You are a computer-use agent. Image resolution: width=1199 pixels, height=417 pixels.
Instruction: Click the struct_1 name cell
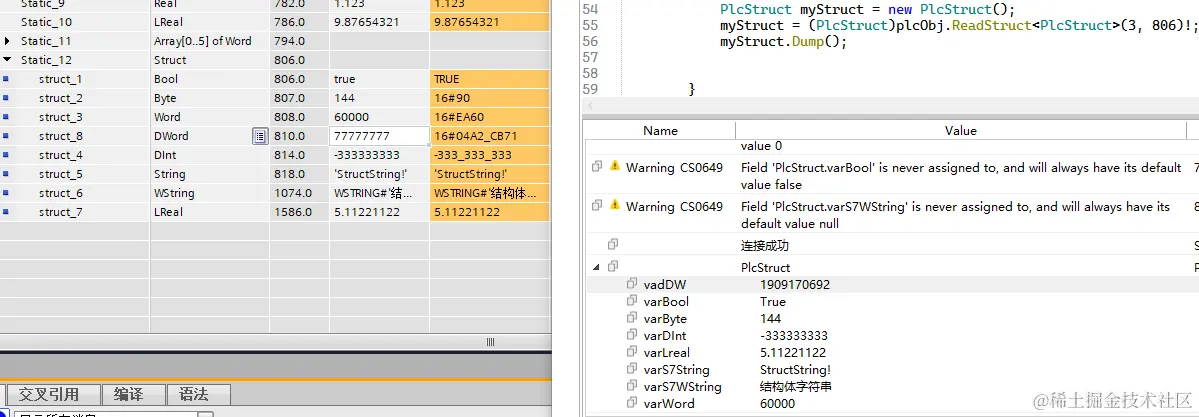point(60,79)
